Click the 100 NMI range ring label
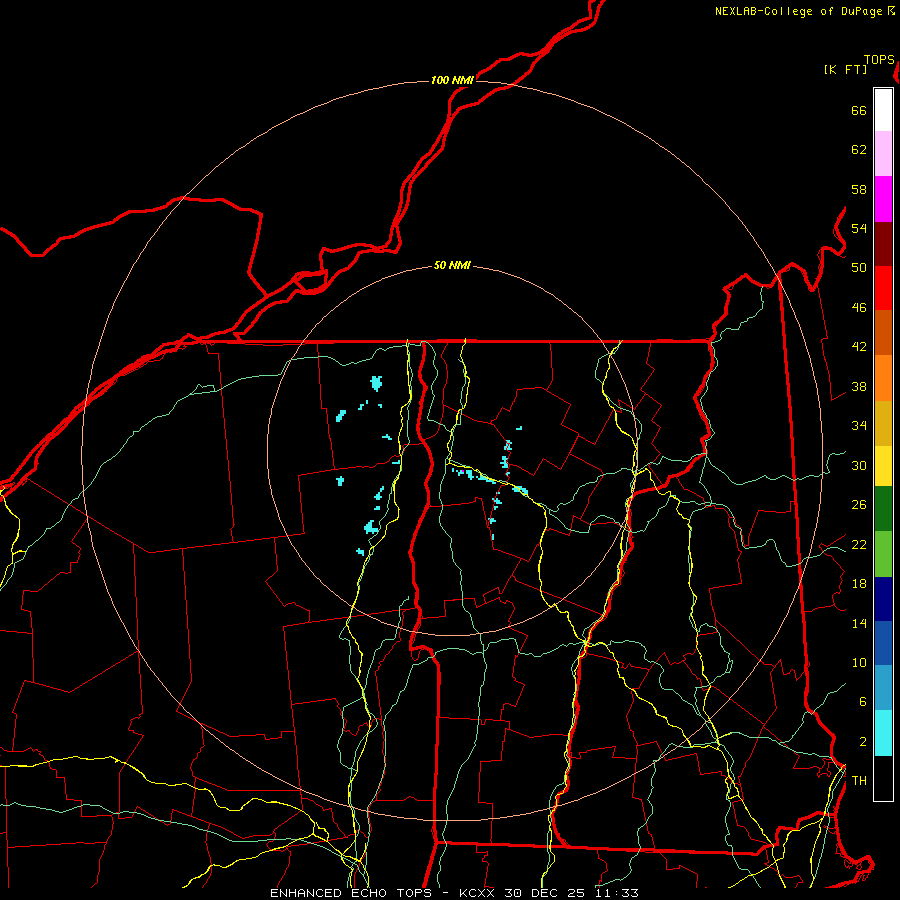Image resolution: width=900 pixels, height=900 pixels. click(452, 80)
